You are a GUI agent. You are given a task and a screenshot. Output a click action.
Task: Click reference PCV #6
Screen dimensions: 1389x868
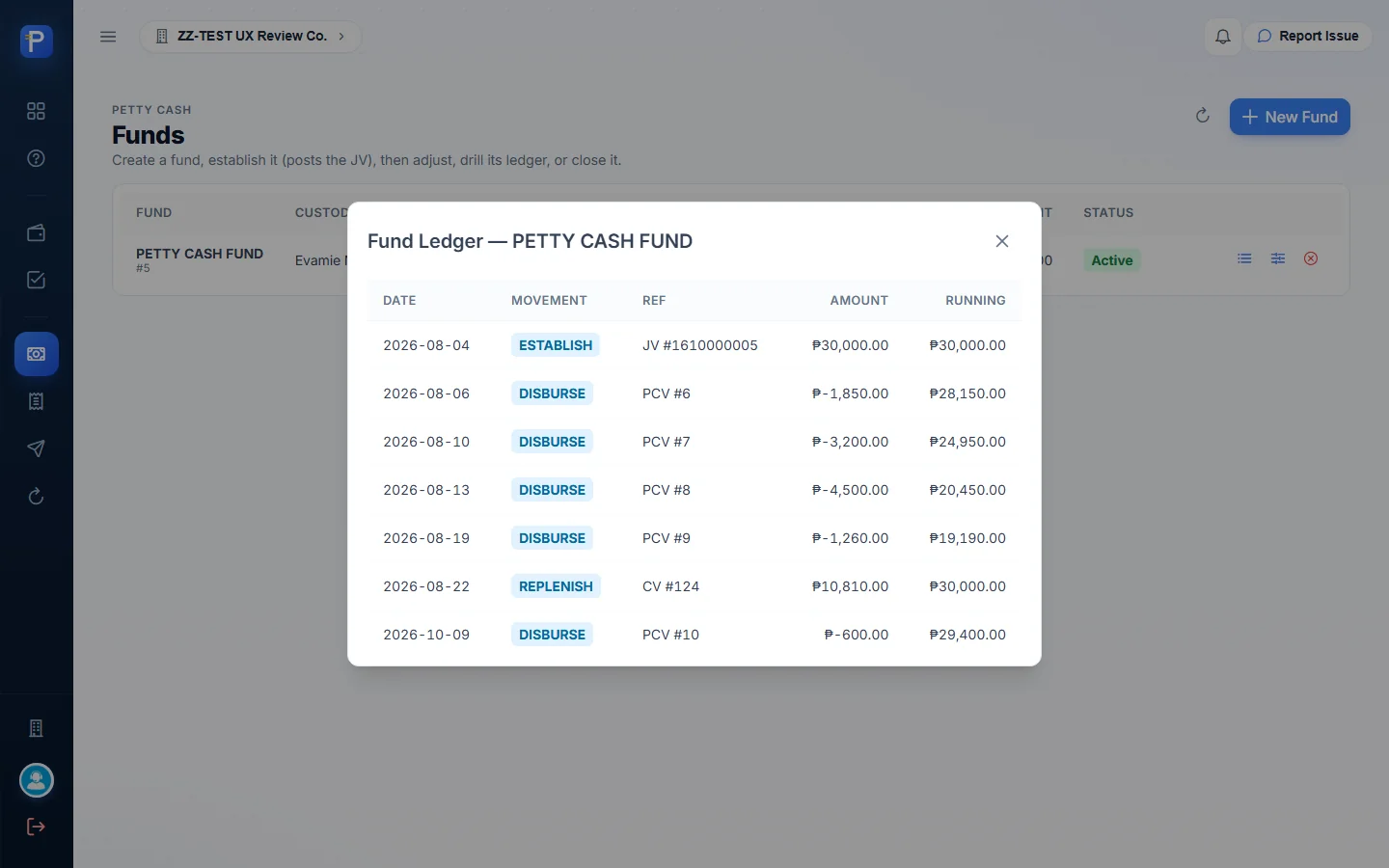[x=667, y=393]
